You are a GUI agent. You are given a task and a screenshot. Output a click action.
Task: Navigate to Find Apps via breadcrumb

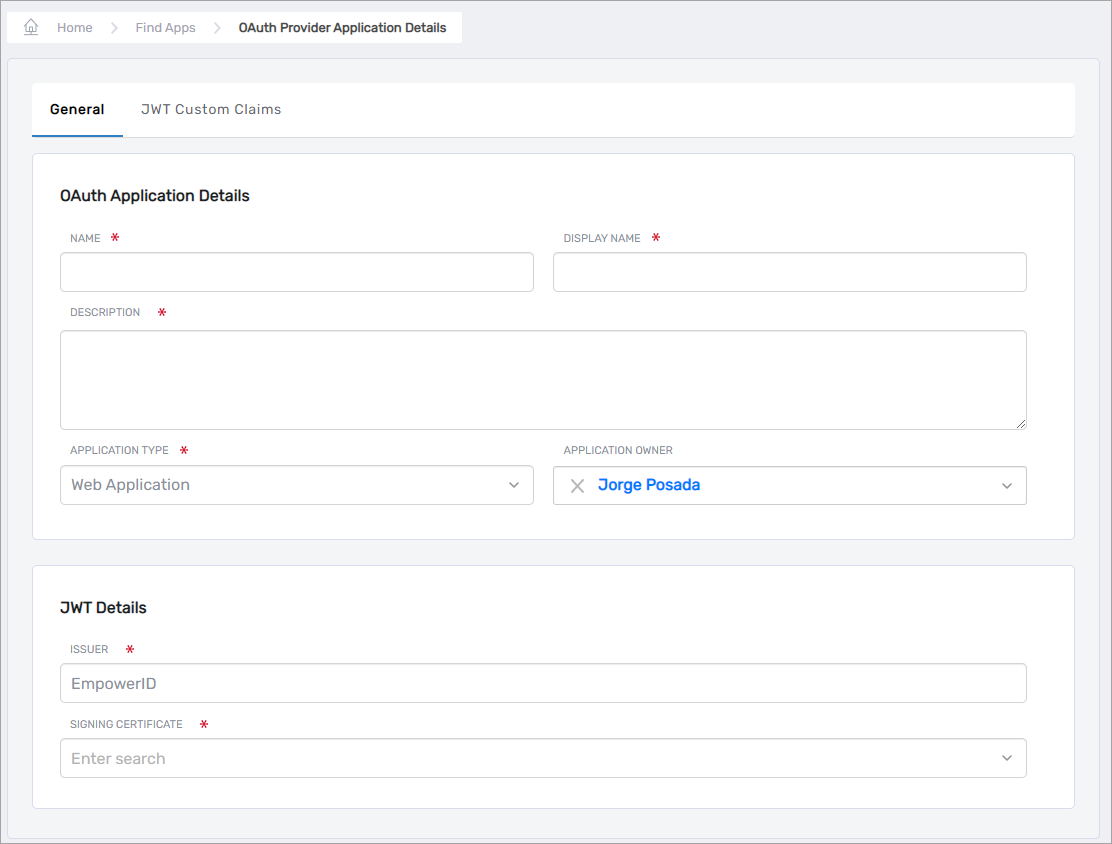[x=165, y=27]
